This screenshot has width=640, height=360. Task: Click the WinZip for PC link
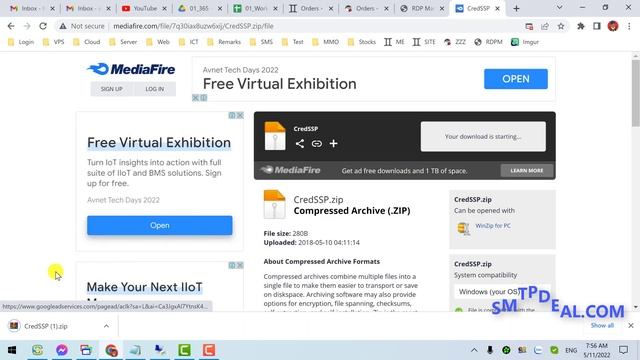pos(493,226)
